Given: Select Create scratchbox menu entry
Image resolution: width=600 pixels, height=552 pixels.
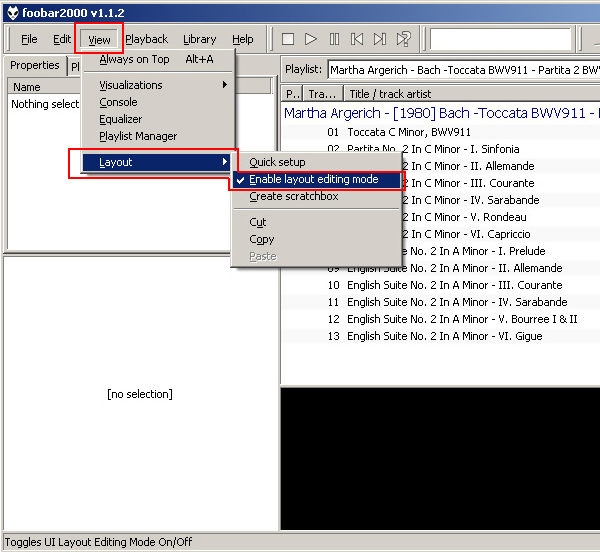Looking at the screenshot, I should pyautogui.click(x=317, y=196).
